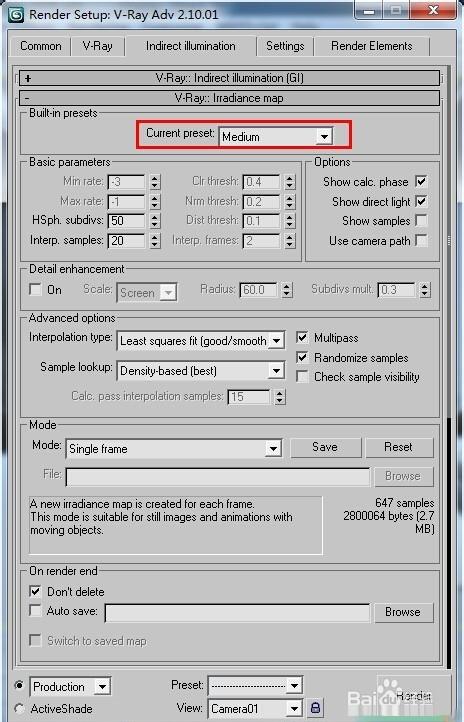The width and height of the screenshot is (464, 722).
Task: Adjust the Min rate spinner arrows
Action: coord(155,182)
